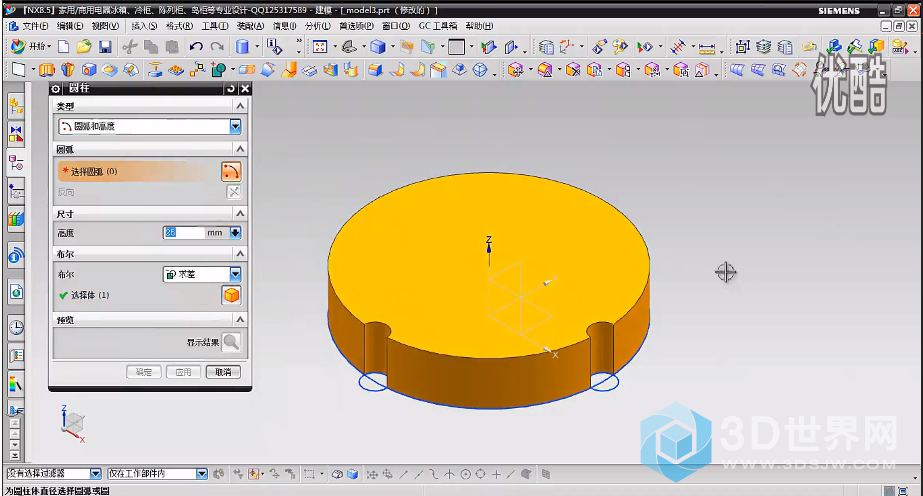Click the Select body orange cube icon
Screen dimensions: 923x496
click(x=231, y=295)
